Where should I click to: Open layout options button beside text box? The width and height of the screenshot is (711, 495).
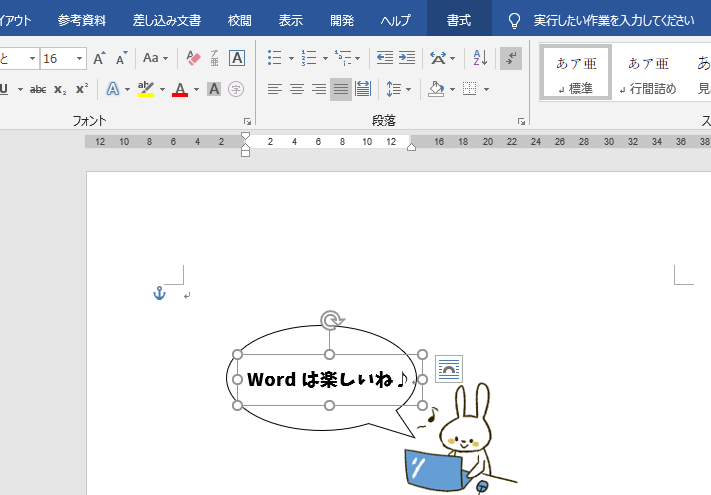click(x=449, y=369)
